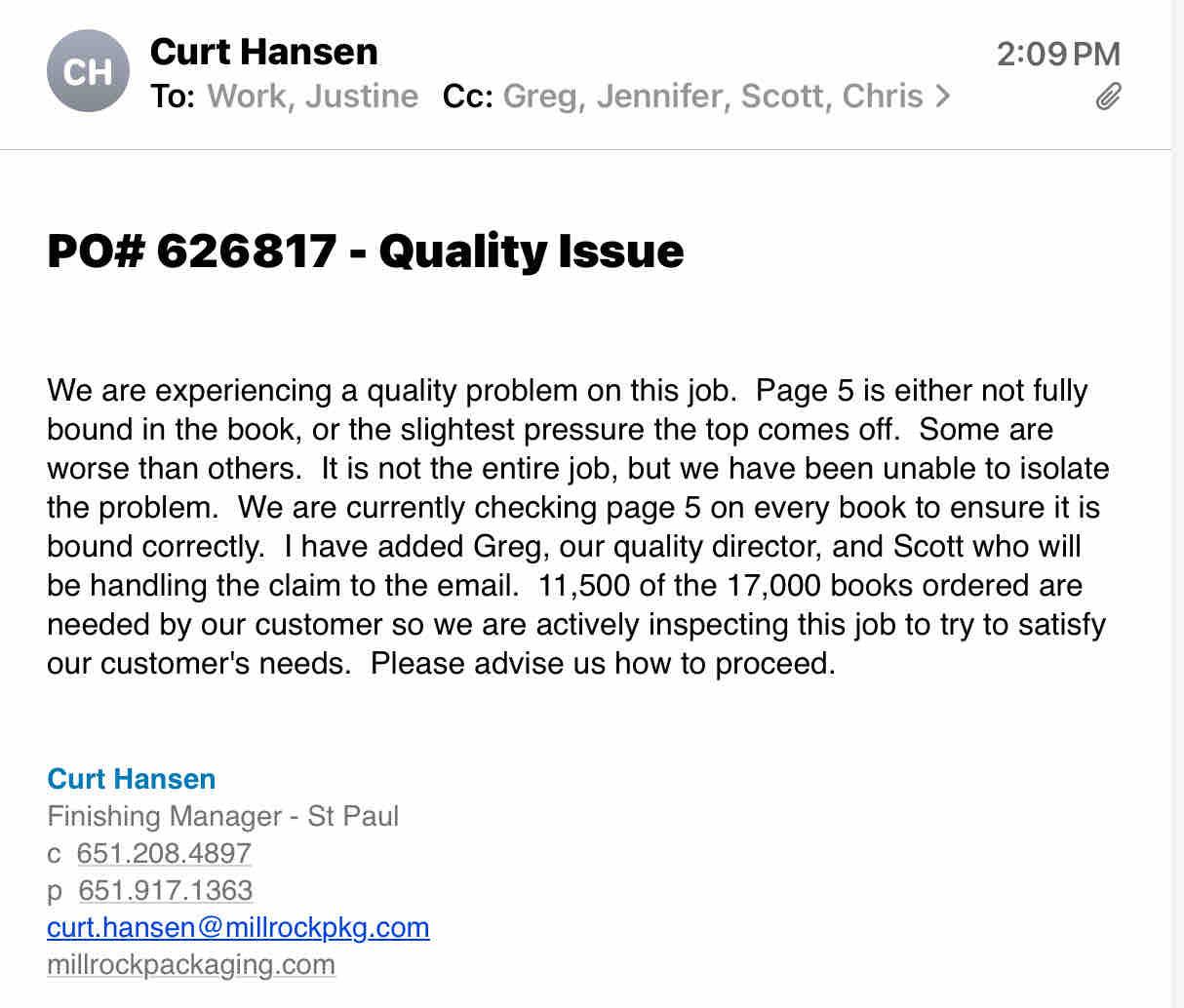Click Cc recipient Chris

coord(882,97)
